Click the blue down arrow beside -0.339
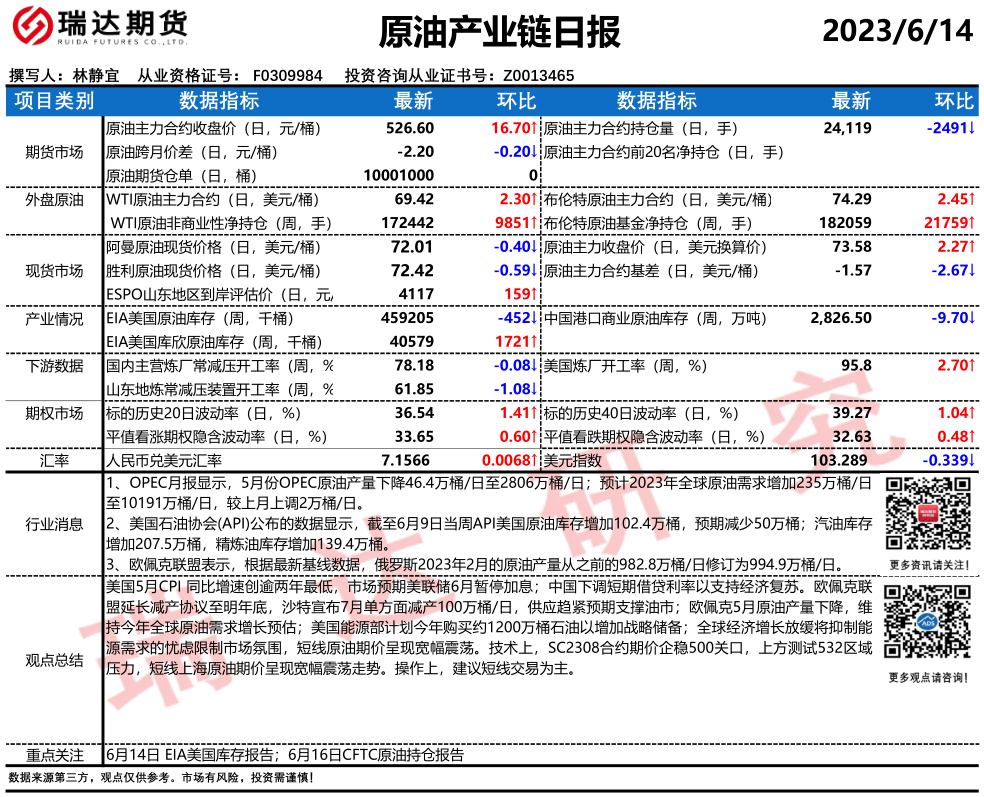Viewport: 984px width, 797px height. pos(972,460)
